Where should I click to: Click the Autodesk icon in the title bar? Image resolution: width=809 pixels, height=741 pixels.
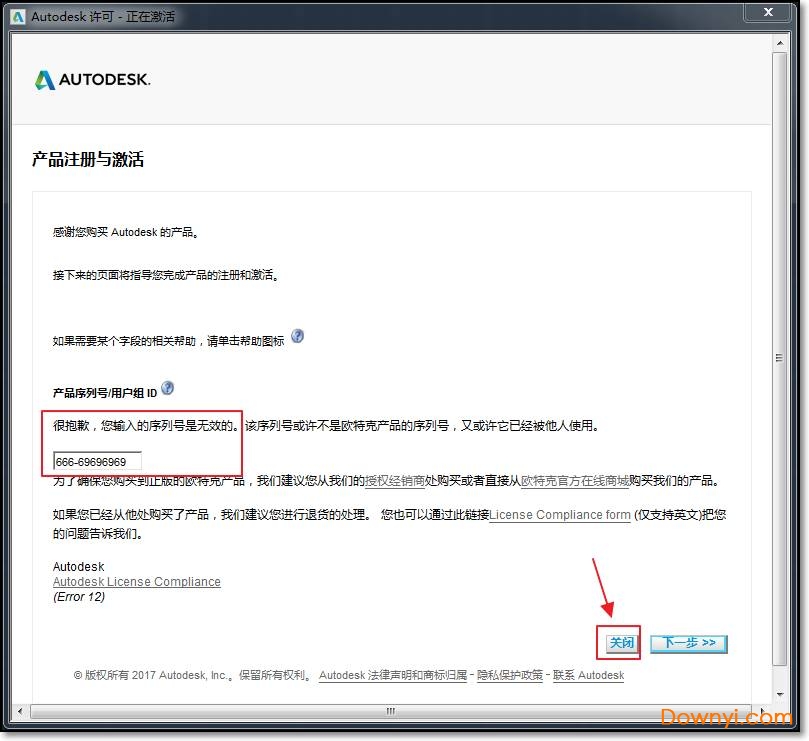[18, 17]
